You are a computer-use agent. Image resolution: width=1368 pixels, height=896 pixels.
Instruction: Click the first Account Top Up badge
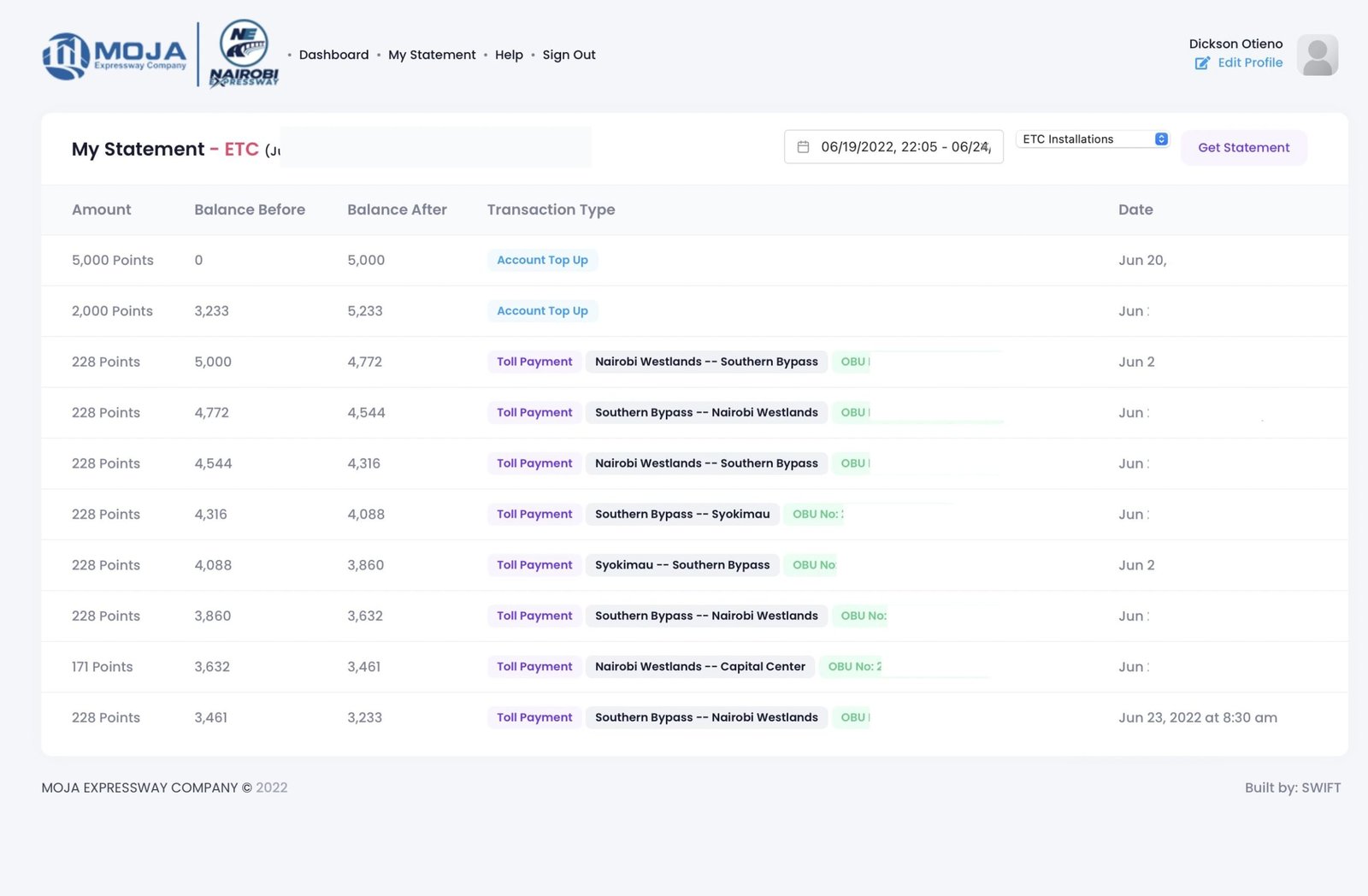[x=542, y=260]
